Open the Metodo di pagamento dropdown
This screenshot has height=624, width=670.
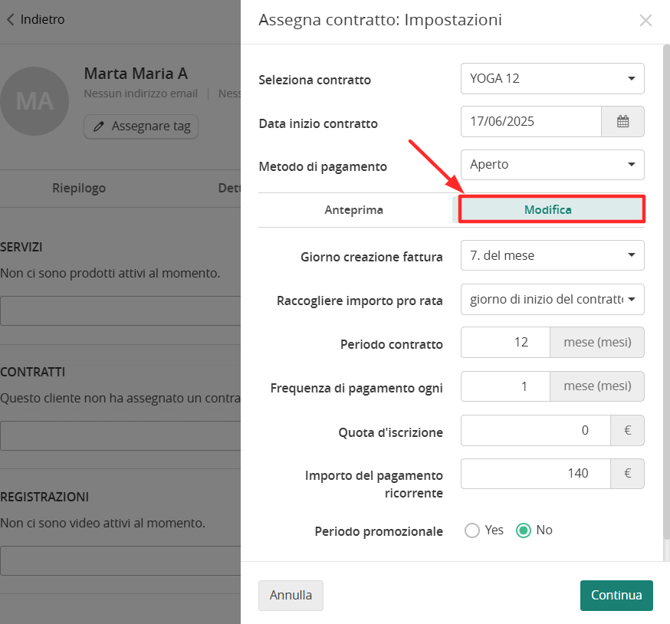[x=552, y=165]
